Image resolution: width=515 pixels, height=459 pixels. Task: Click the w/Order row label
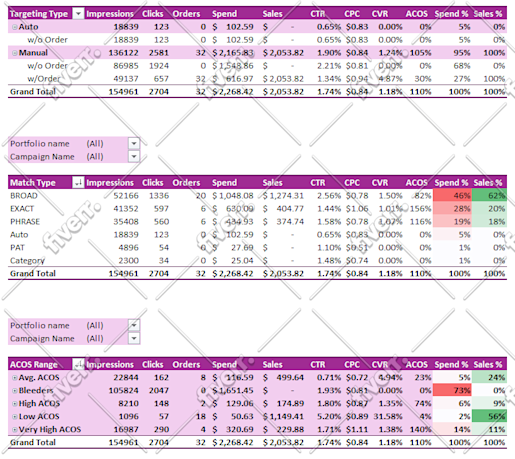44,79
